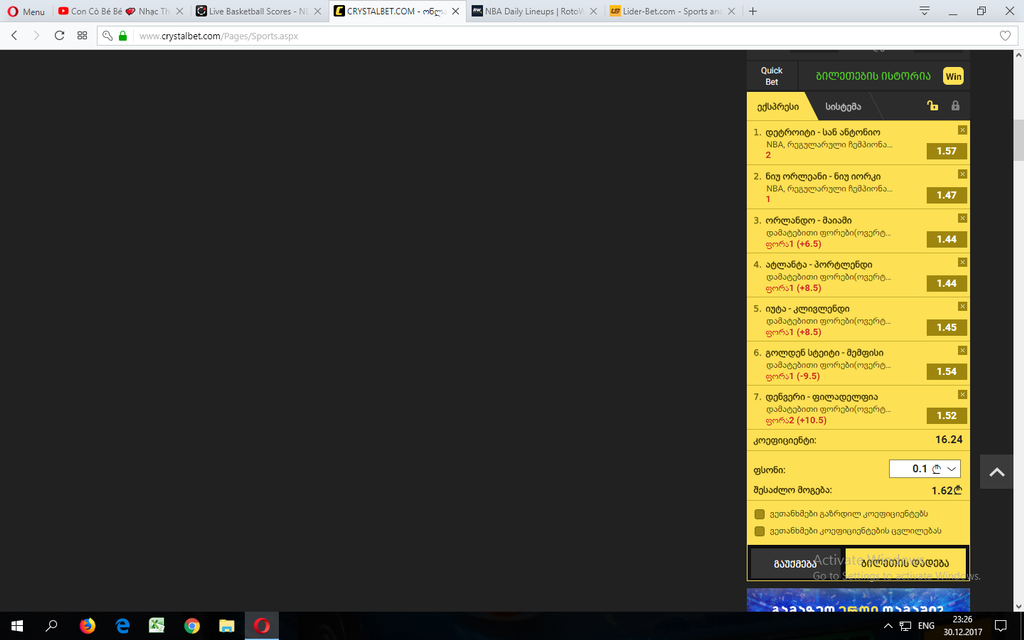Screen dimensions: 1024x640
Task: Remove bet 3 ორლანდო - მაიამი
Action: tap(962, 218)
